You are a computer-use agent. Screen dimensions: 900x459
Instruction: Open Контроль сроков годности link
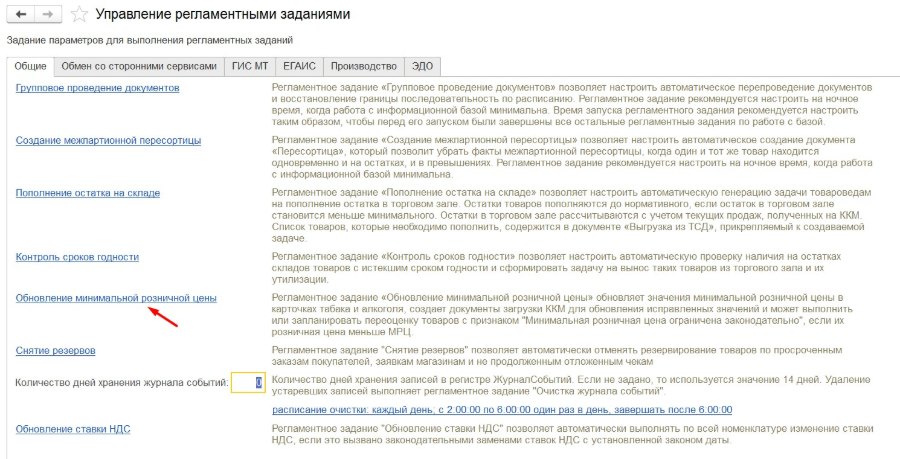[77, 257]
